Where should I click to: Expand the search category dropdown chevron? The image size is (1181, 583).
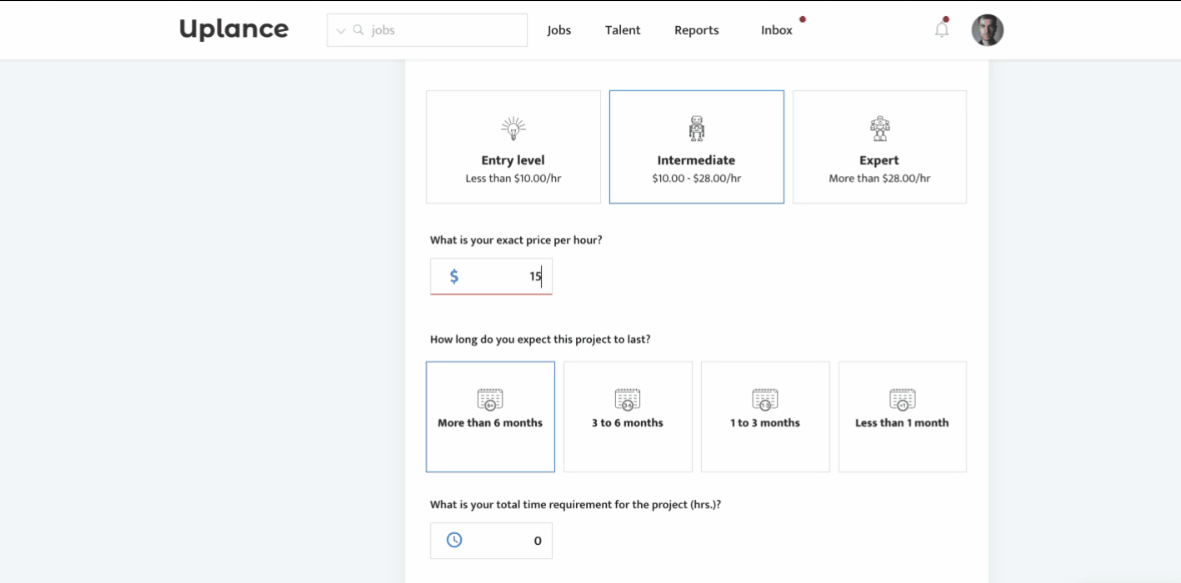(x=341, y=31)
